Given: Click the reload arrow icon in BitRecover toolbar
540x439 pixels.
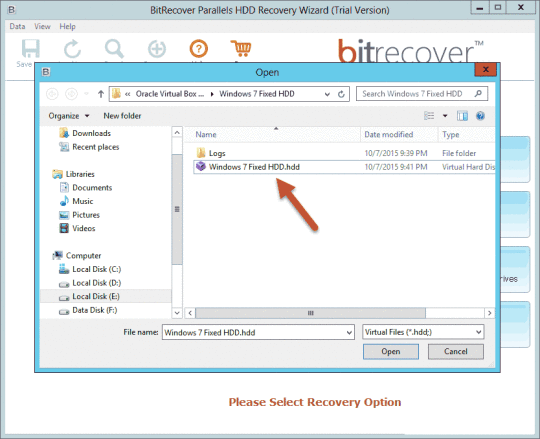Looking at the screenshot, I should (x=73, y=49).
